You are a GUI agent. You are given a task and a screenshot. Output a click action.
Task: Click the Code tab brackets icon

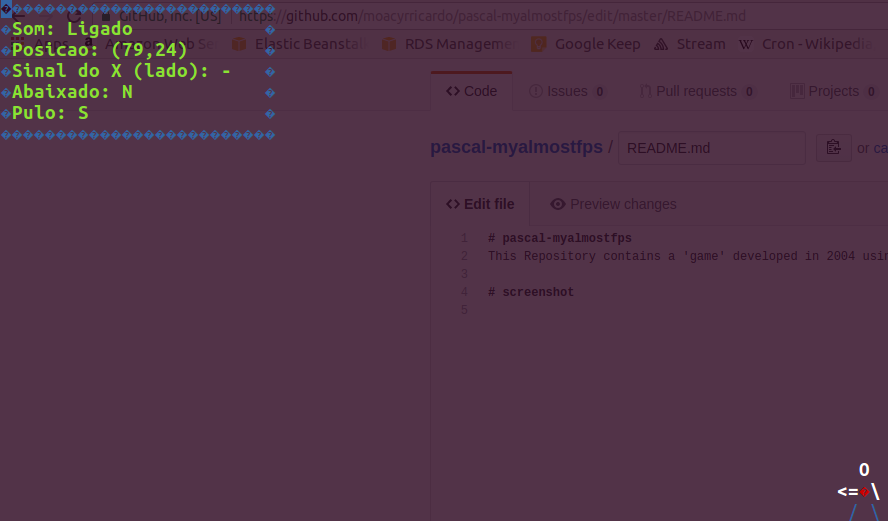[x=452, y=91]
